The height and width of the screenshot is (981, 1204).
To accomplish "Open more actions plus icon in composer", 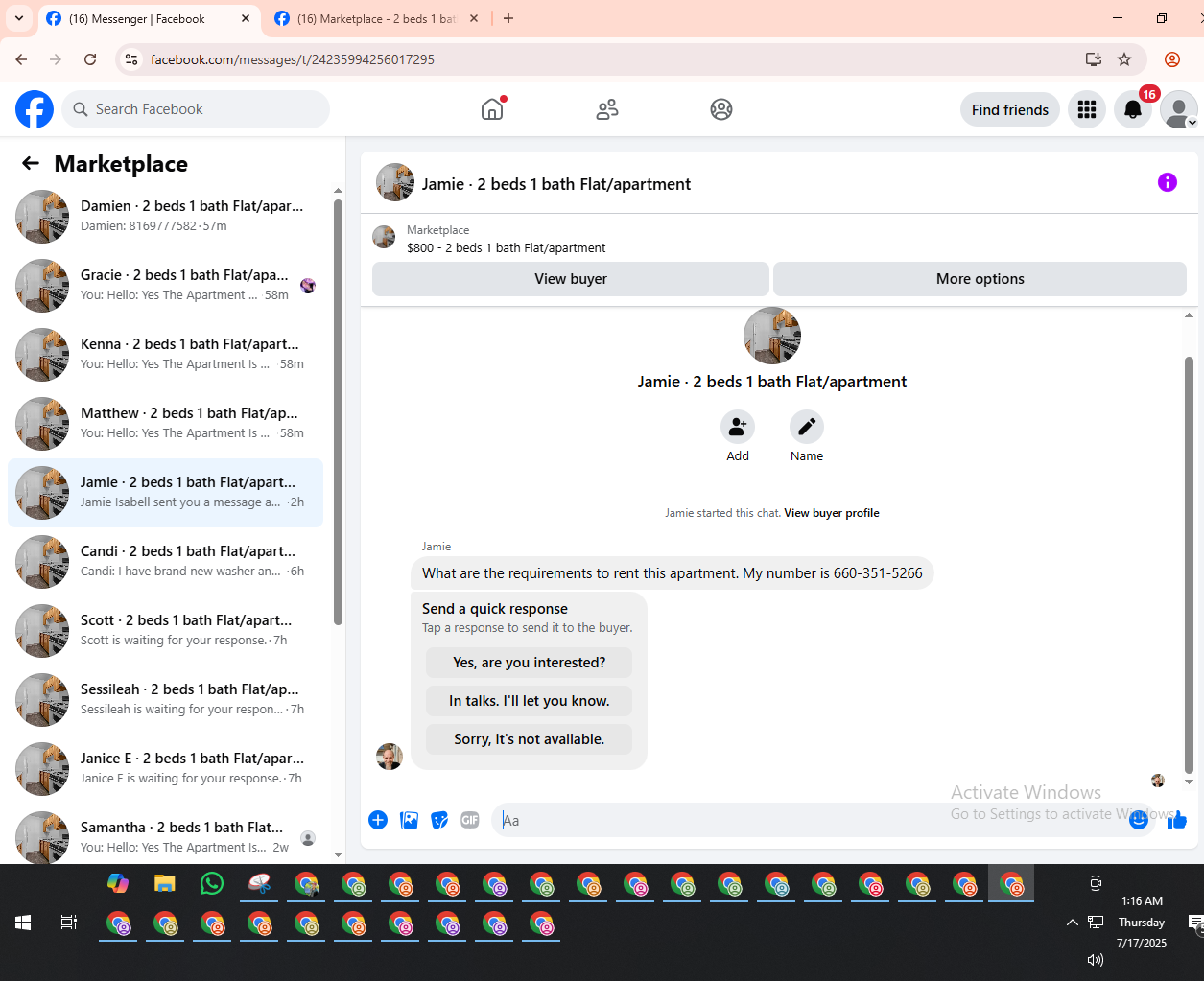I will (378, 820).
